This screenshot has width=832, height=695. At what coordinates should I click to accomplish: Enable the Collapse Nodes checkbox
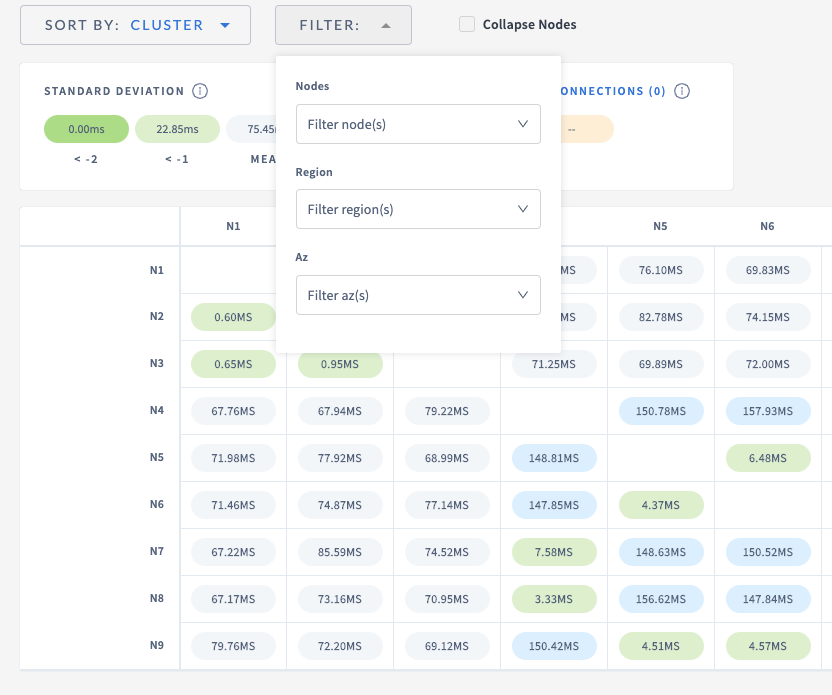tap(467, 24)
